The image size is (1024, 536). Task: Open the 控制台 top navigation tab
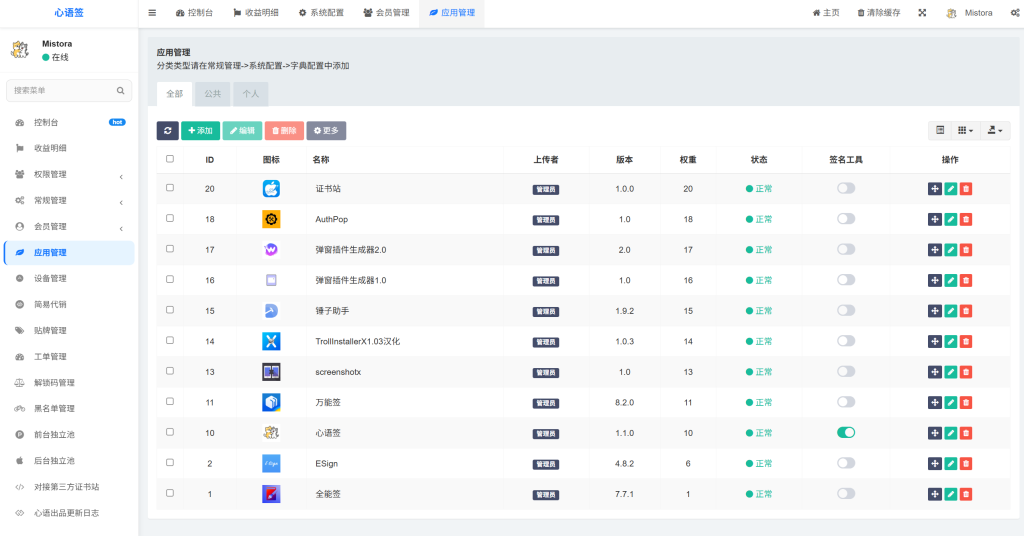pos(195,12)
